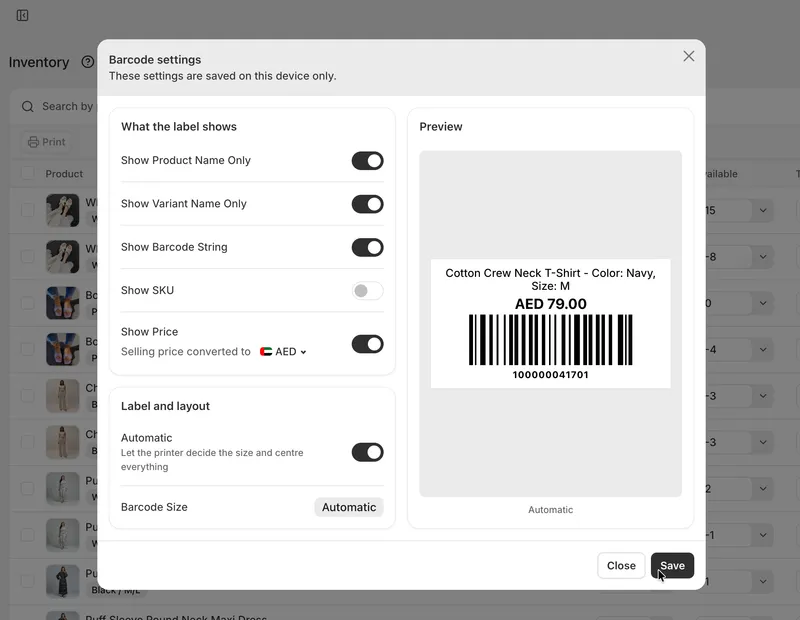Collapse the sidebar with the panel icon
This screenshot has height=620, width=800.
pyautogui.click(x=22, y=15)
